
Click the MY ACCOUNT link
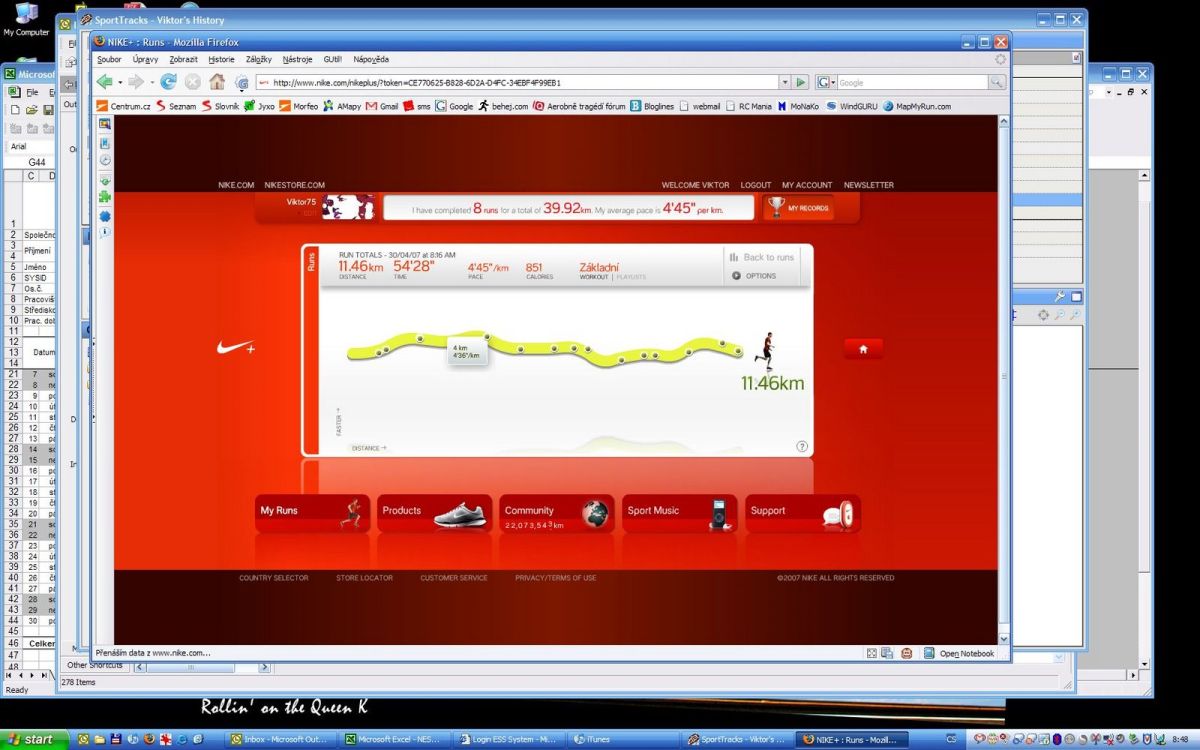[x=807, y=185]
